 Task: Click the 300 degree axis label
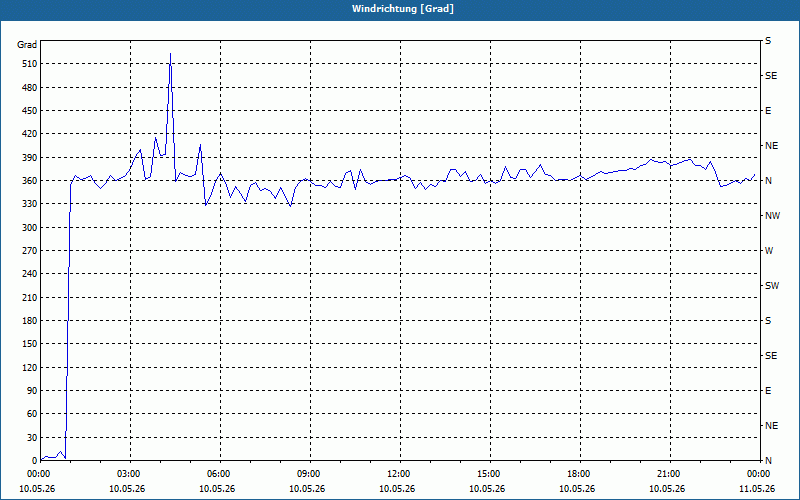[x=30, y=228]
